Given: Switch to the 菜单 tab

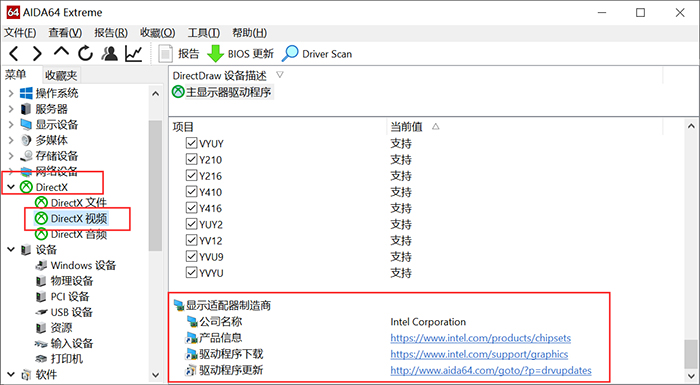Looking at the screenshot, I should (x=16, y=75).
